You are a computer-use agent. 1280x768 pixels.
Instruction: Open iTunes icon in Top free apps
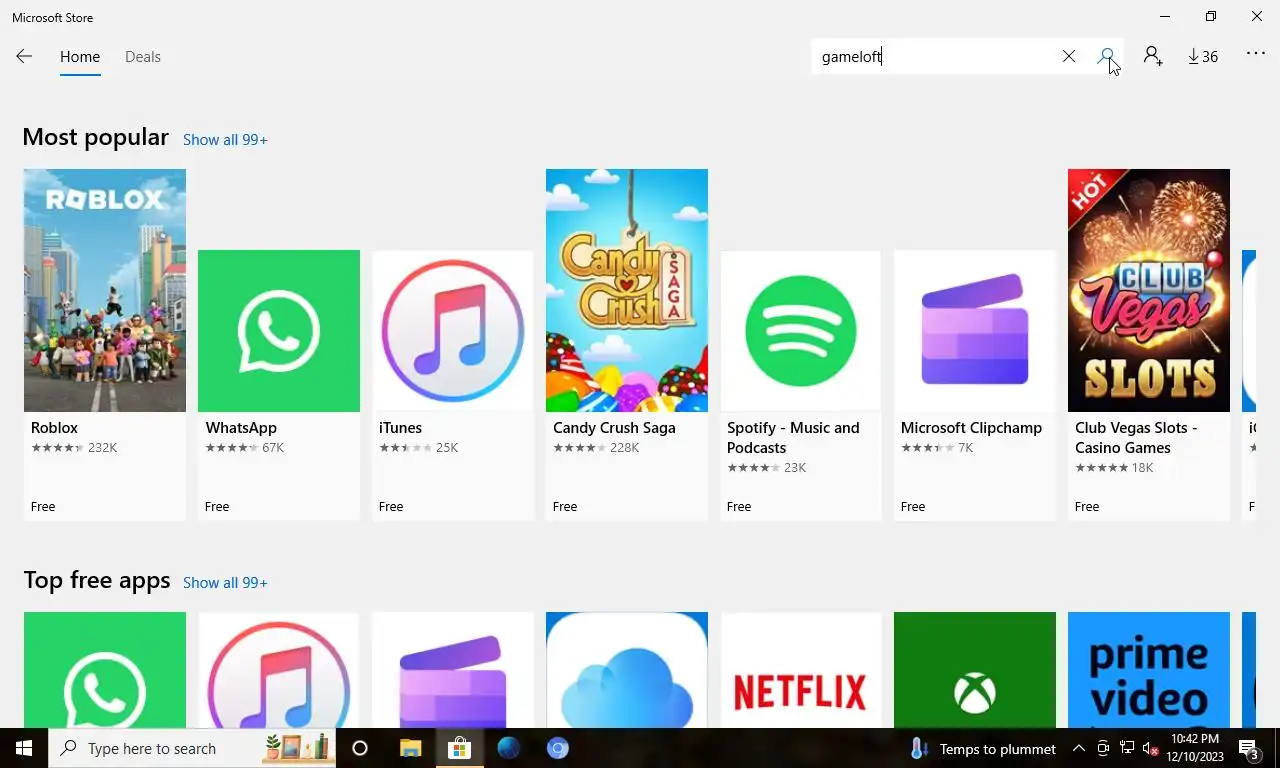pos(279,670)
